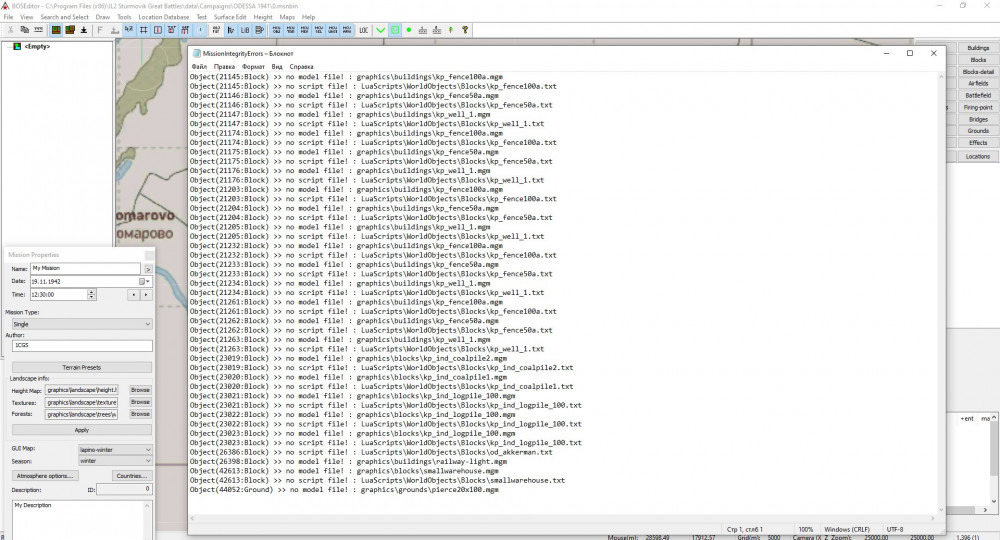1000x540 pixels.
Task: Click the arrow button next to Name field
Action: click(x=148, y=269)
